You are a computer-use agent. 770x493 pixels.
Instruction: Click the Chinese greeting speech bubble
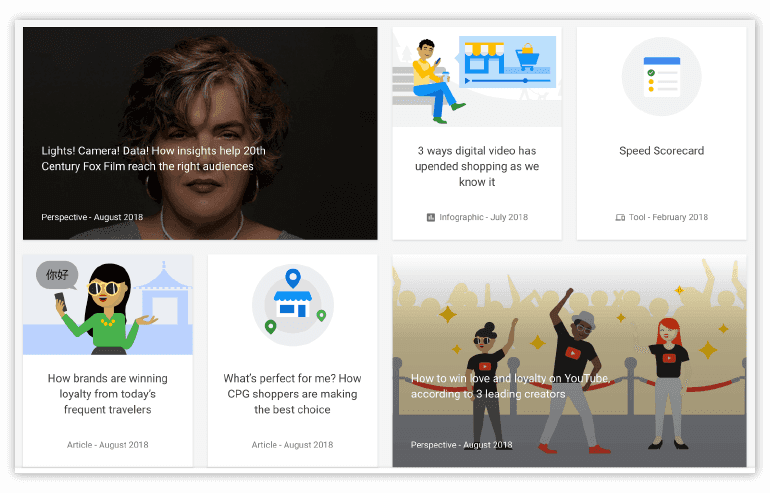point(57,275)
